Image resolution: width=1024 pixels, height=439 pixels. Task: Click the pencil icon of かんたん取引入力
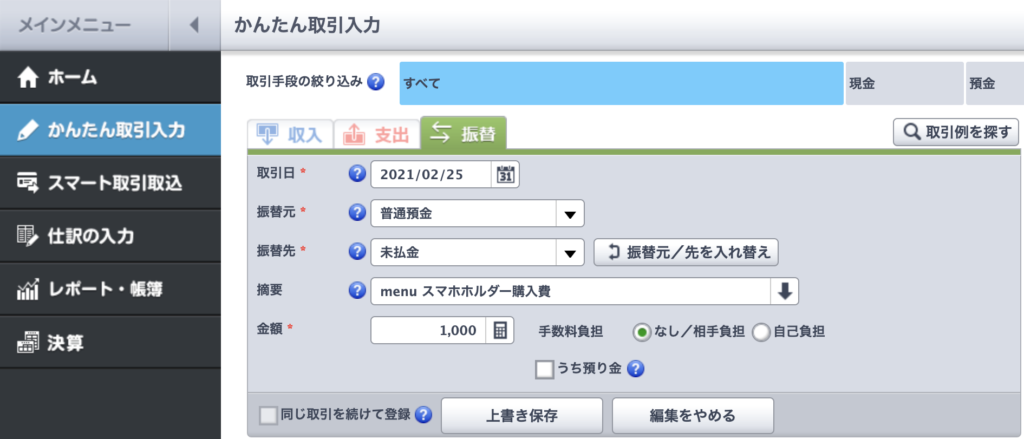[x=28, y=130]
